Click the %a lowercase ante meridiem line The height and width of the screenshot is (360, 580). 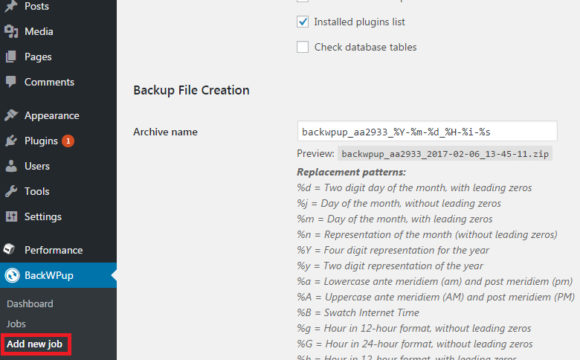[x=435, y=281]
